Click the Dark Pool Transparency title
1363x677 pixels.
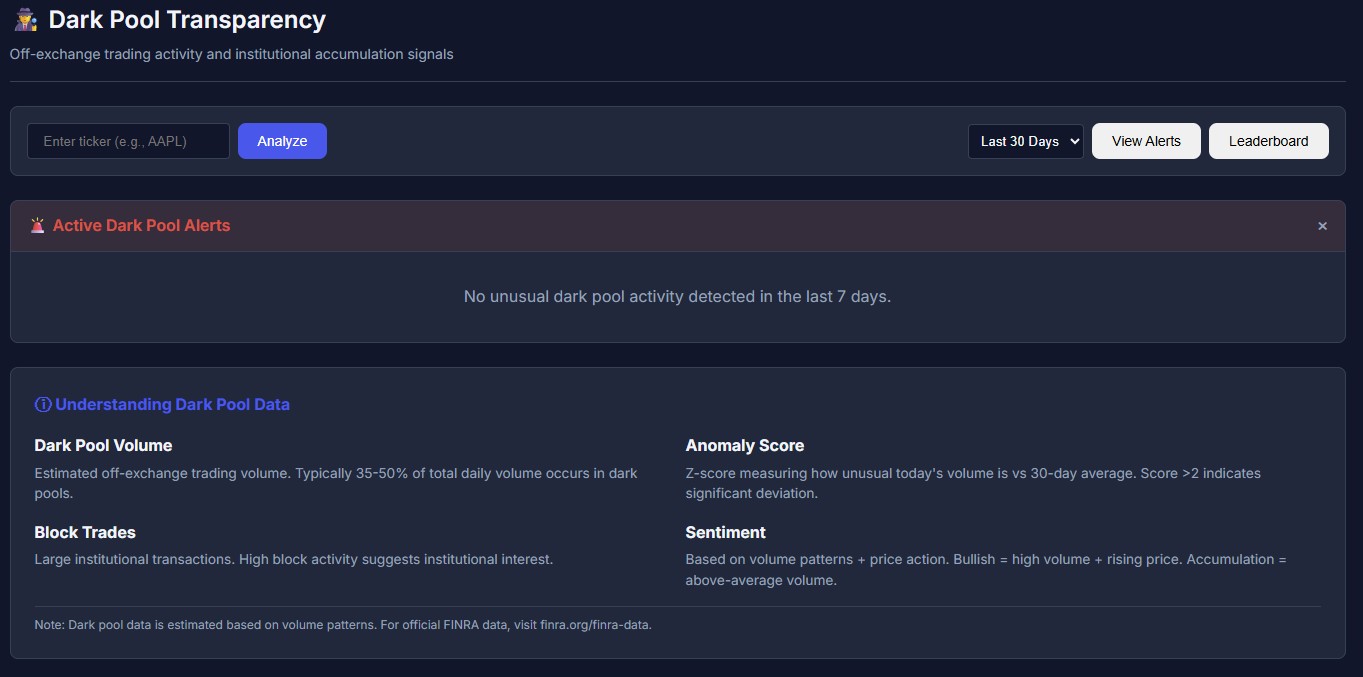[x=186, y=19]
